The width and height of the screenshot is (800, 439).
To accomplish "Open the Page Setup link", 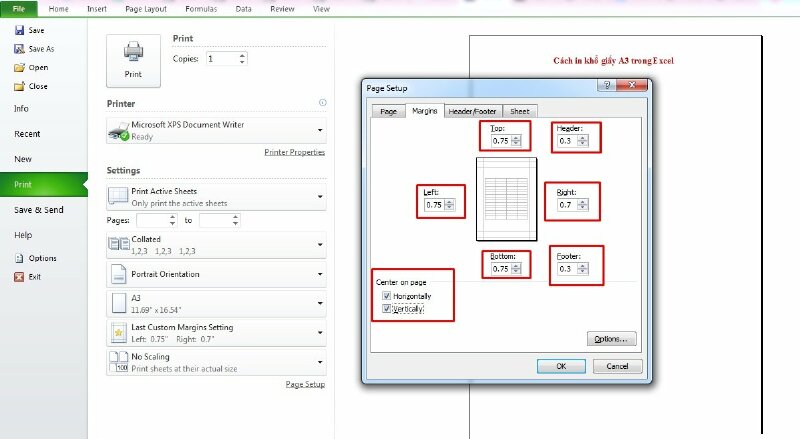I will pyautogui.click(x=305, y=384).
